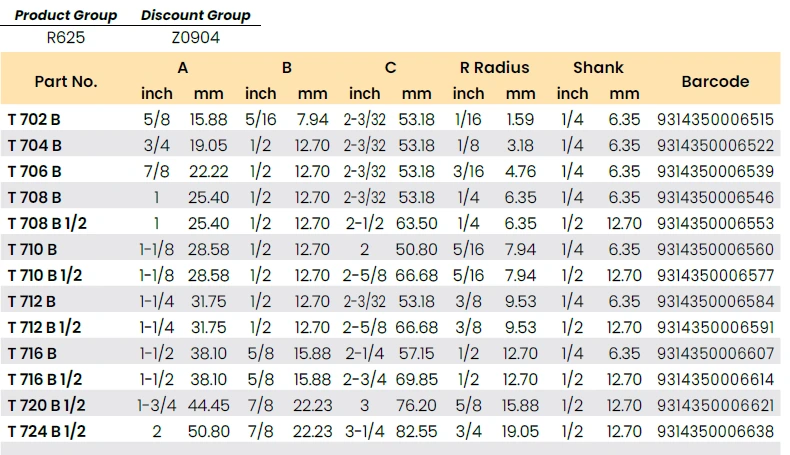Click the Discount Group label
The width and height of the screenshot is (790, 455).
click(195, 15)
